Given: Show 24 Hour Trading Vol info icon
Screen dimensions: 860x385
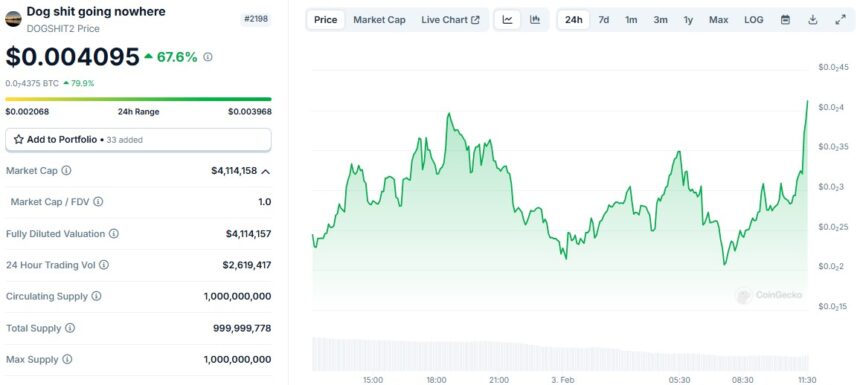Looking at the screenshot, I should point(104,265).
